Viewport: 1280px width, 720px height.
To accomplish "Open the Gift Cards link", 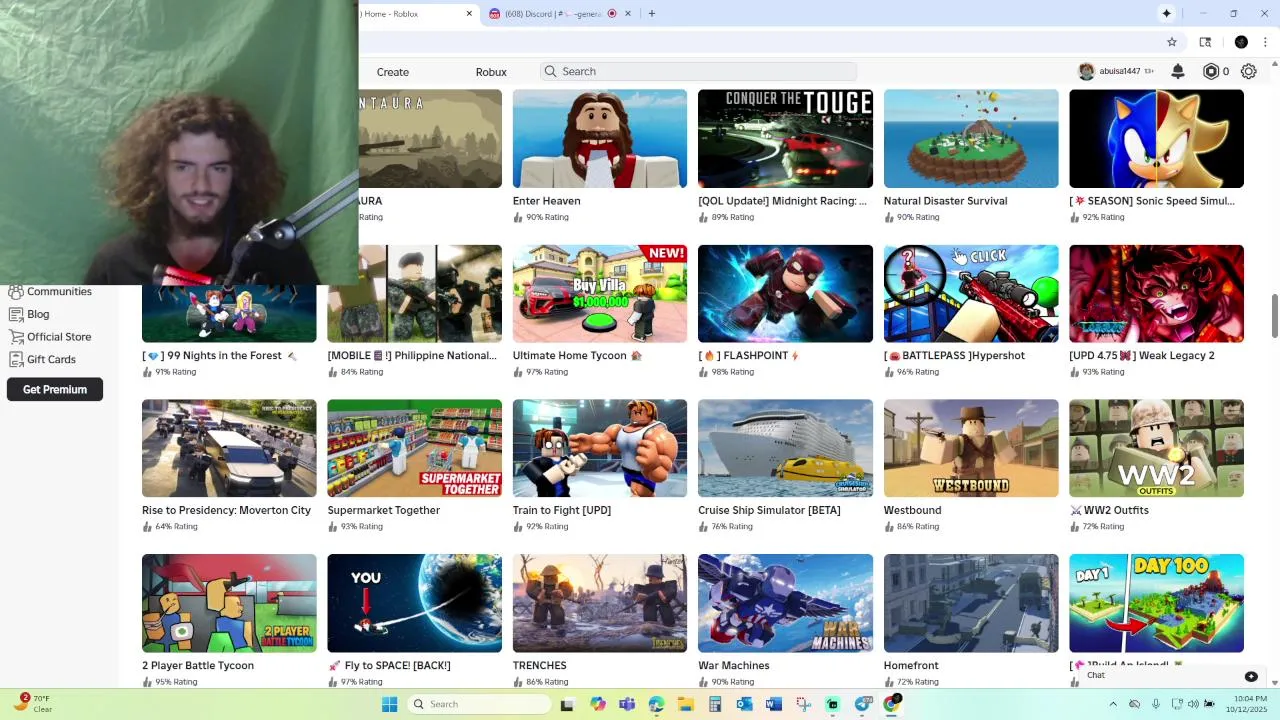I will click(x=51, y=359).
